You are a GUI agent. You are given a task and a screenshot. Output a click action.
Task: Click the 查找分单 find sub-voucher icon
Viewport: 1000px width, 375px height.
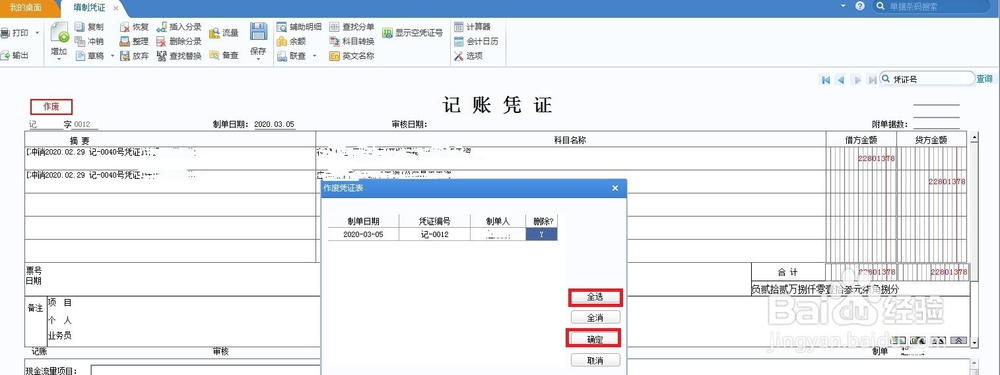coord(334,27)
